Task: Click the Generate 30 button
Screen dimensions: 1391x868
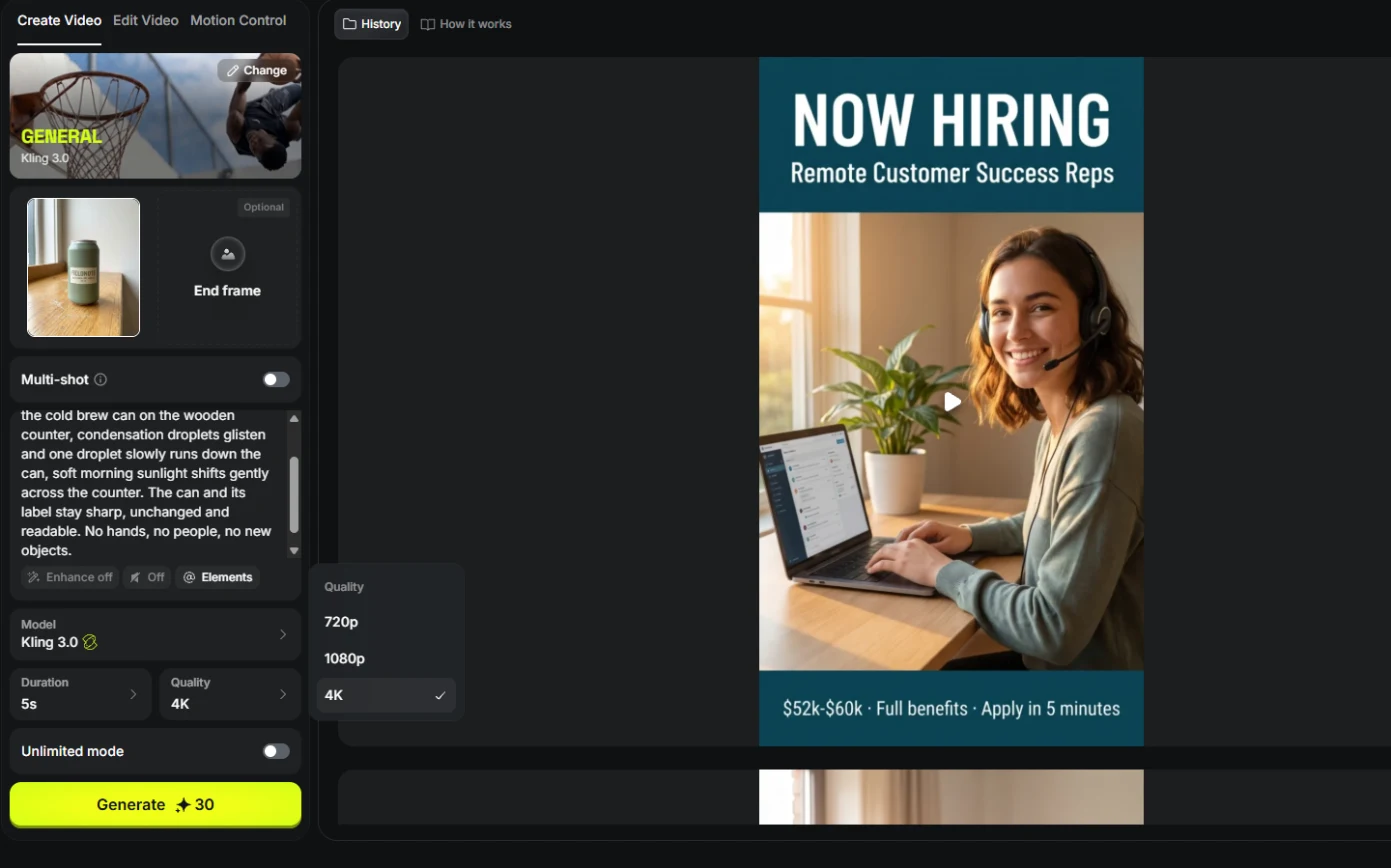Action: click(155, 805)
